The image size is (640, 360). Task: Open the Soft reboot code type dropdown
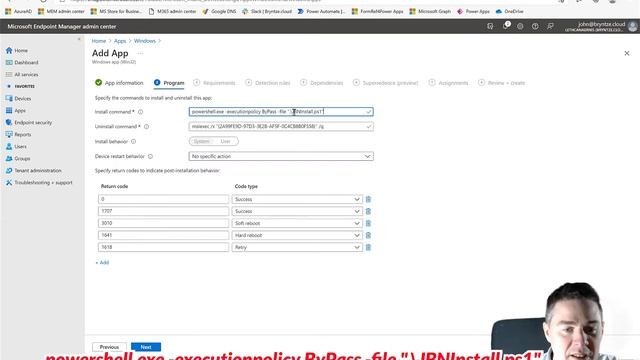point(297,223)
